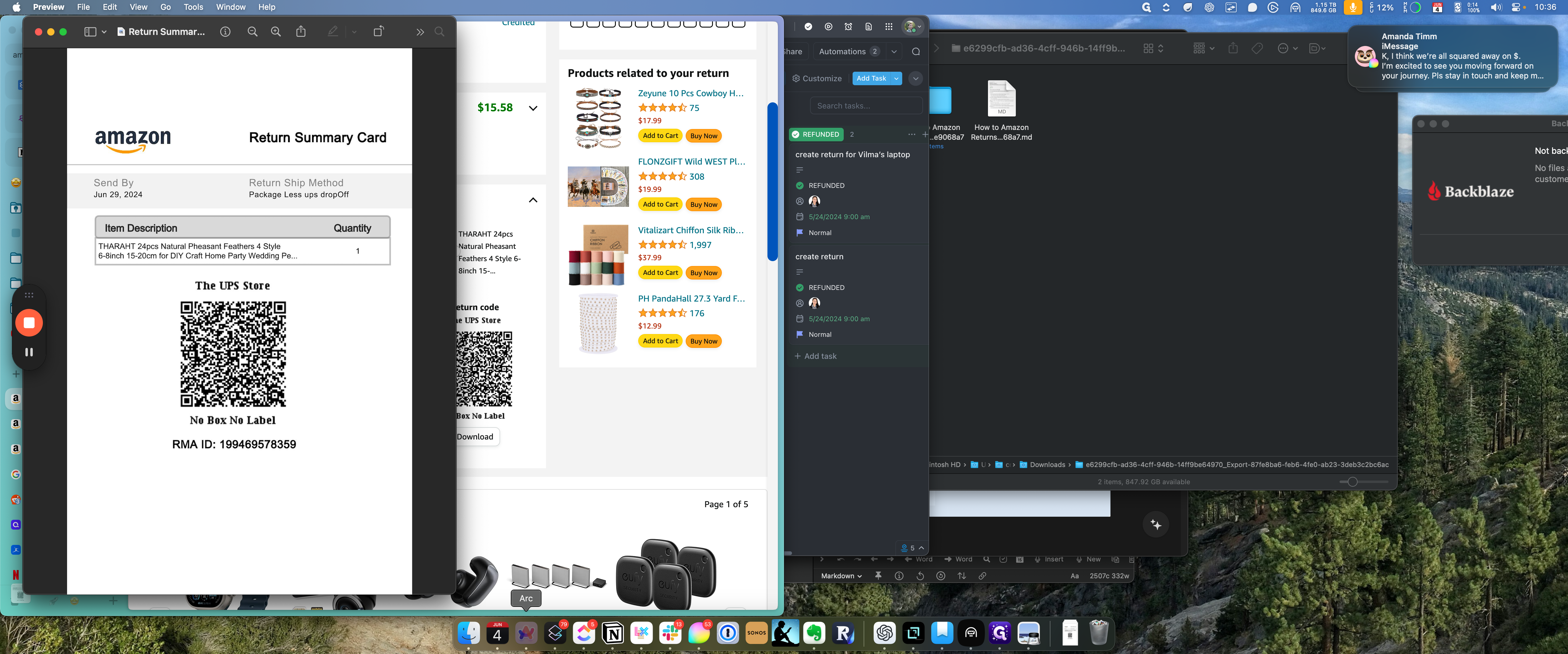
Task: Click the Inspector info icon in Preview toolbar
Action: (x=225, y=32)
